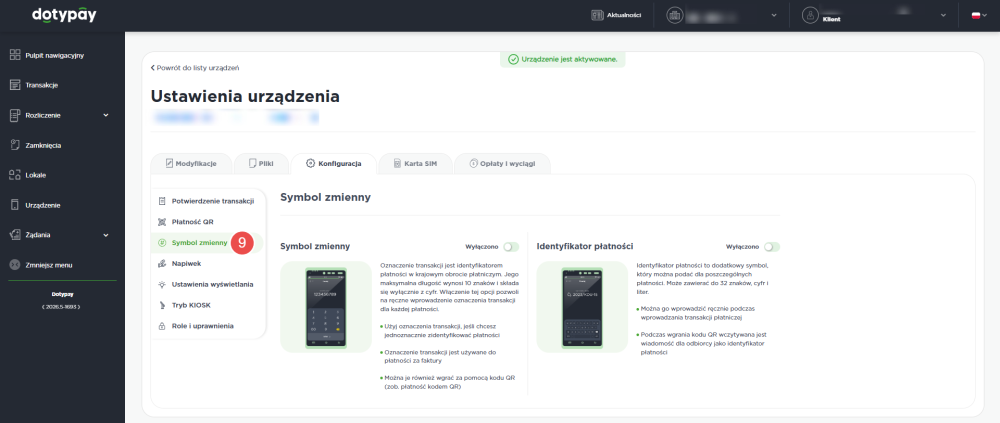Click the 'Urządzenie jest aktywowane' notification
Screen dimensions: 1000x423
point(562,59)
